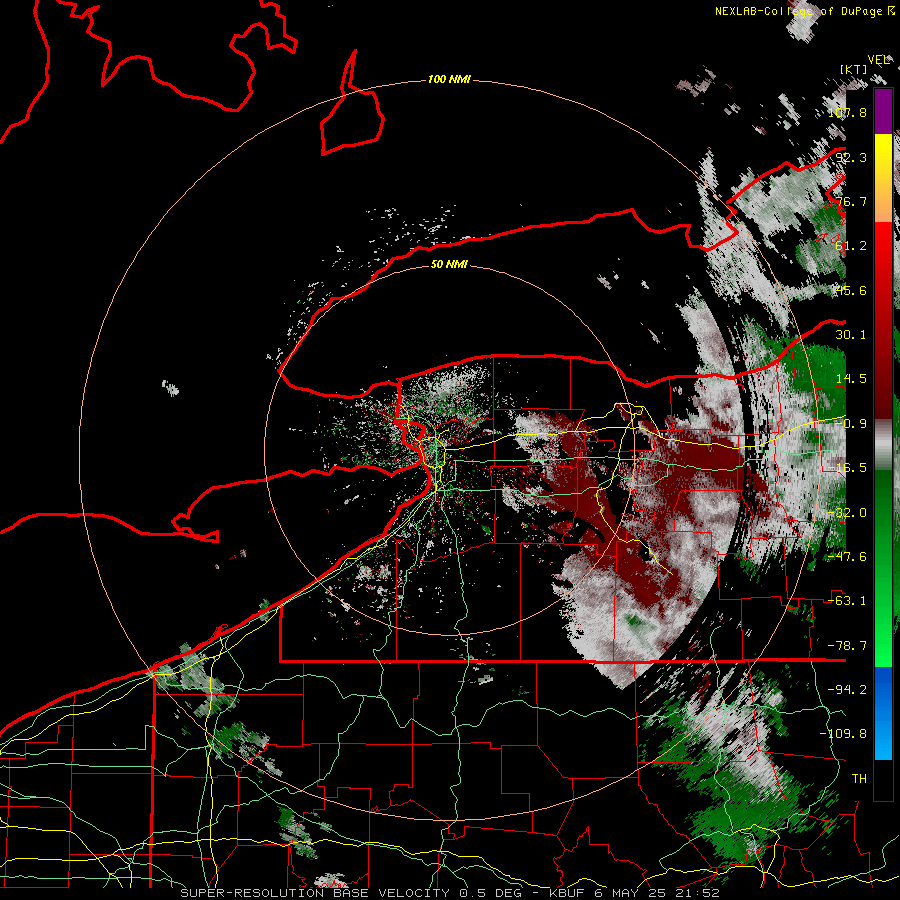The image size is (900, 900).
Task: Click the [KT] units label
Action: (854, 69)
